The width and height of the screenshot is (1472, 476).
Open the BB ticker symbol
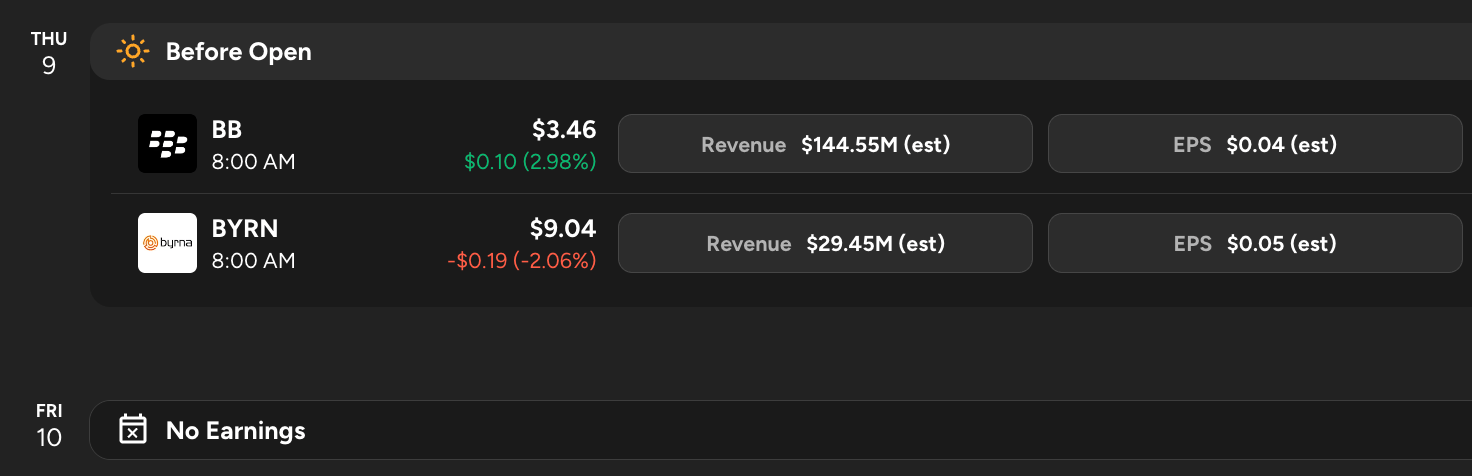pos(227,130)
